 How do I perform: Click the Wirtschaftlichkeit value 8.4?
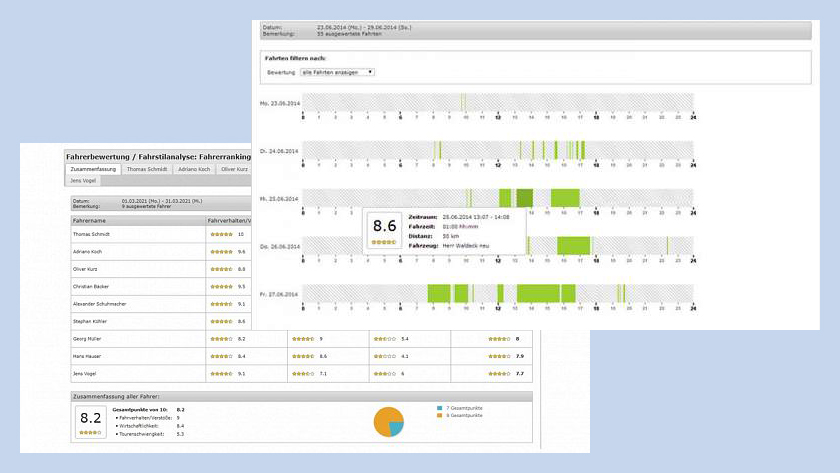180,426
